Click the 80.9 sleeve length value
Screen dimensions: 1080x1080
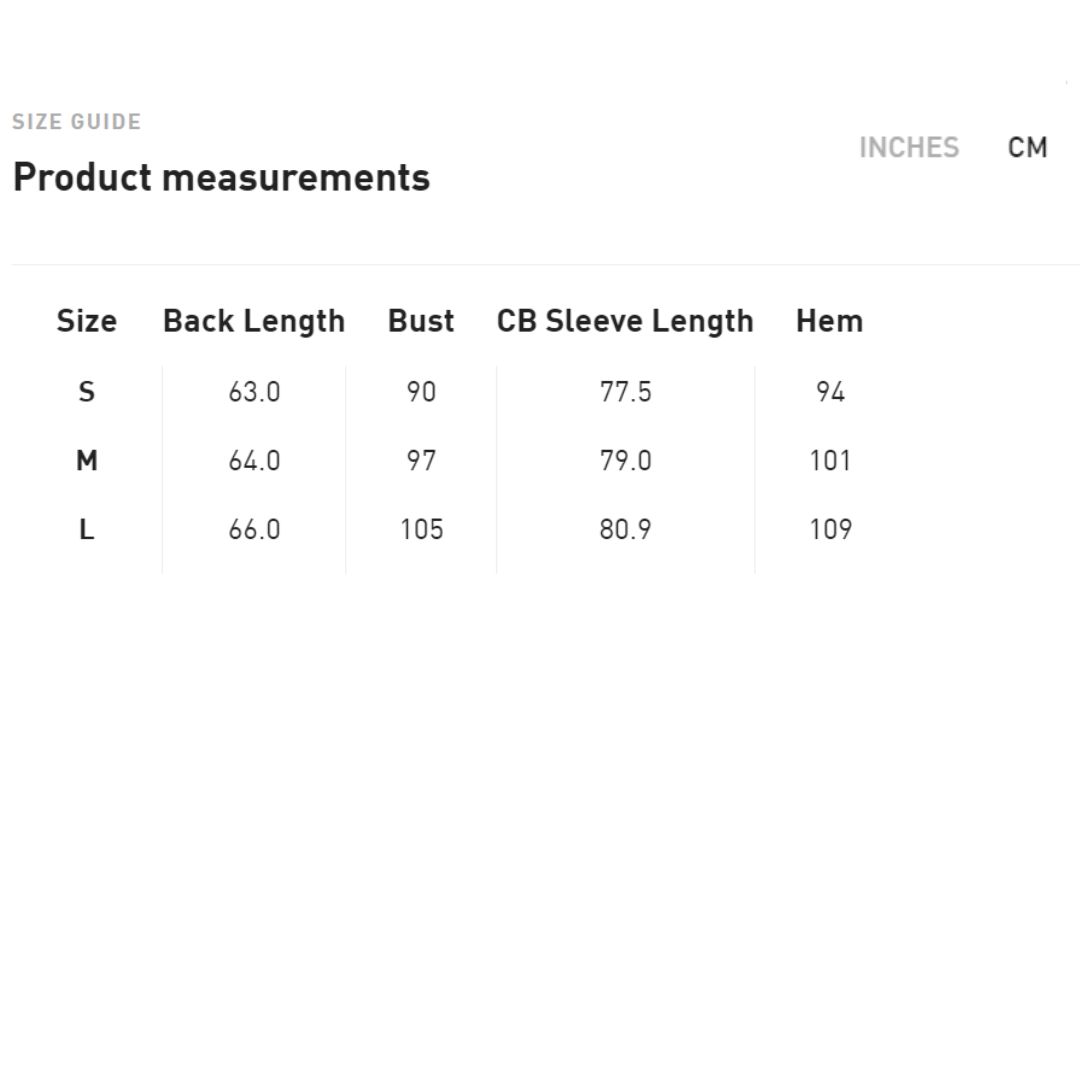pos(625,530)
